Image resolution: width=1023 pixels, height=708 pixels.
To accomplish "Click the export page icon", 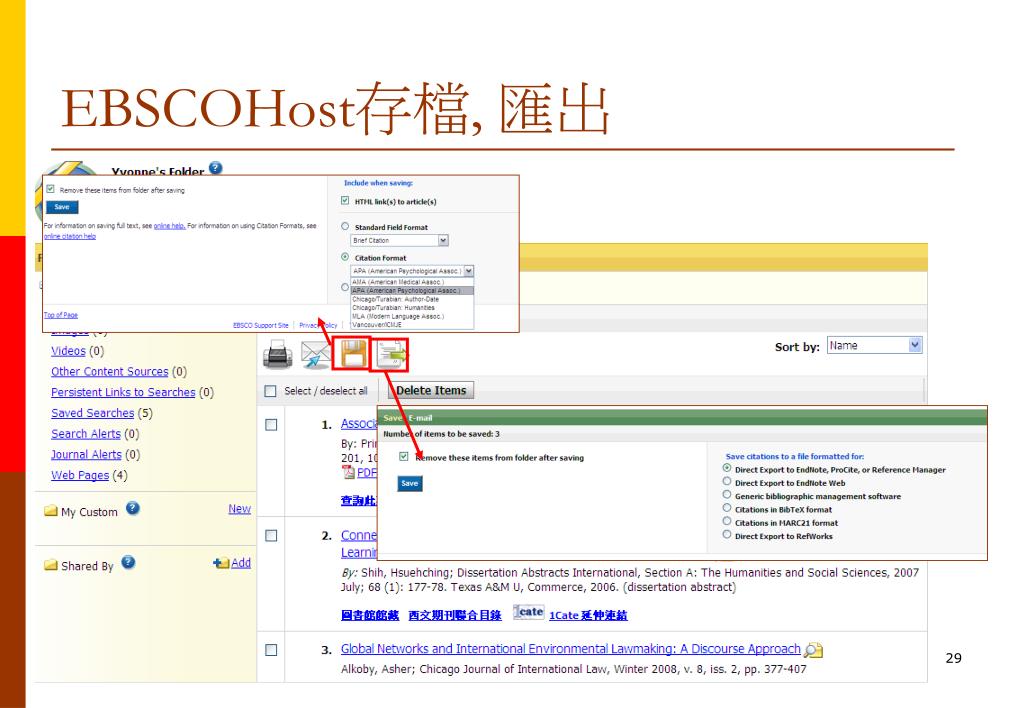I will coord(390,355).
